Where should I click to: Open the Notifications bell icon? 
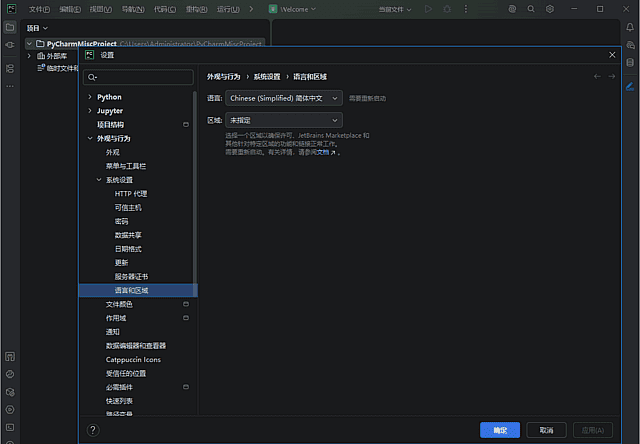630,28
